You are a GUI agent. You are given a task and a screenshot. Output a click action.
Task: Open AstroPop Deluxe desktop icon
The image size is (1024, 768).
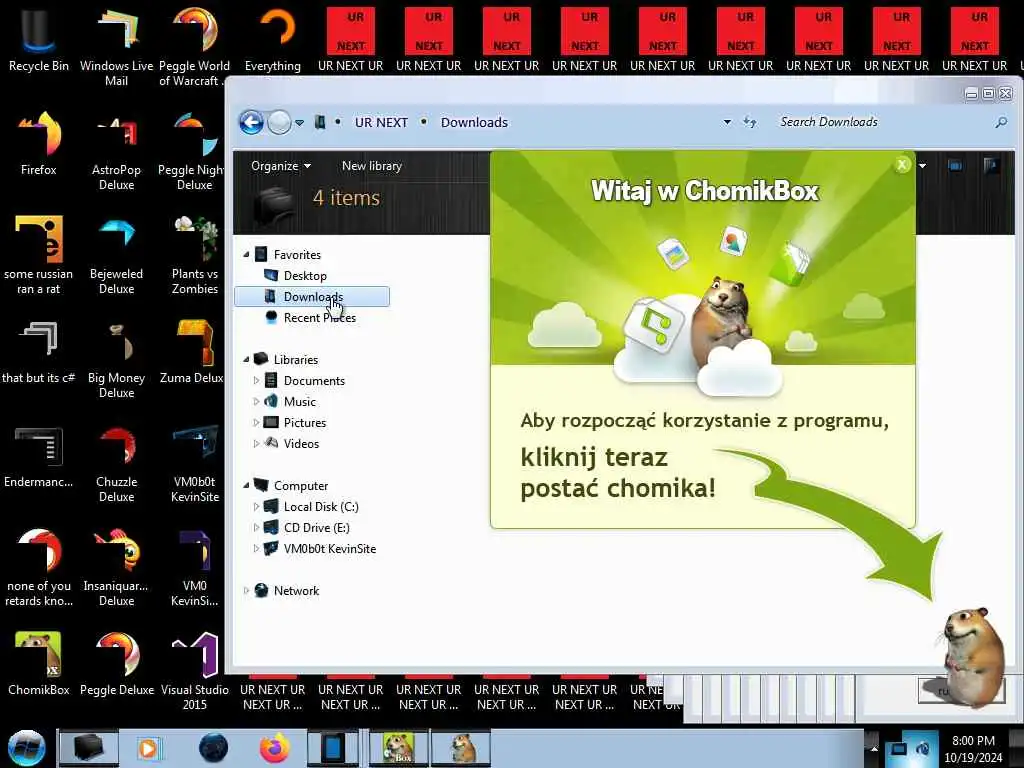[x=116, y=152]
